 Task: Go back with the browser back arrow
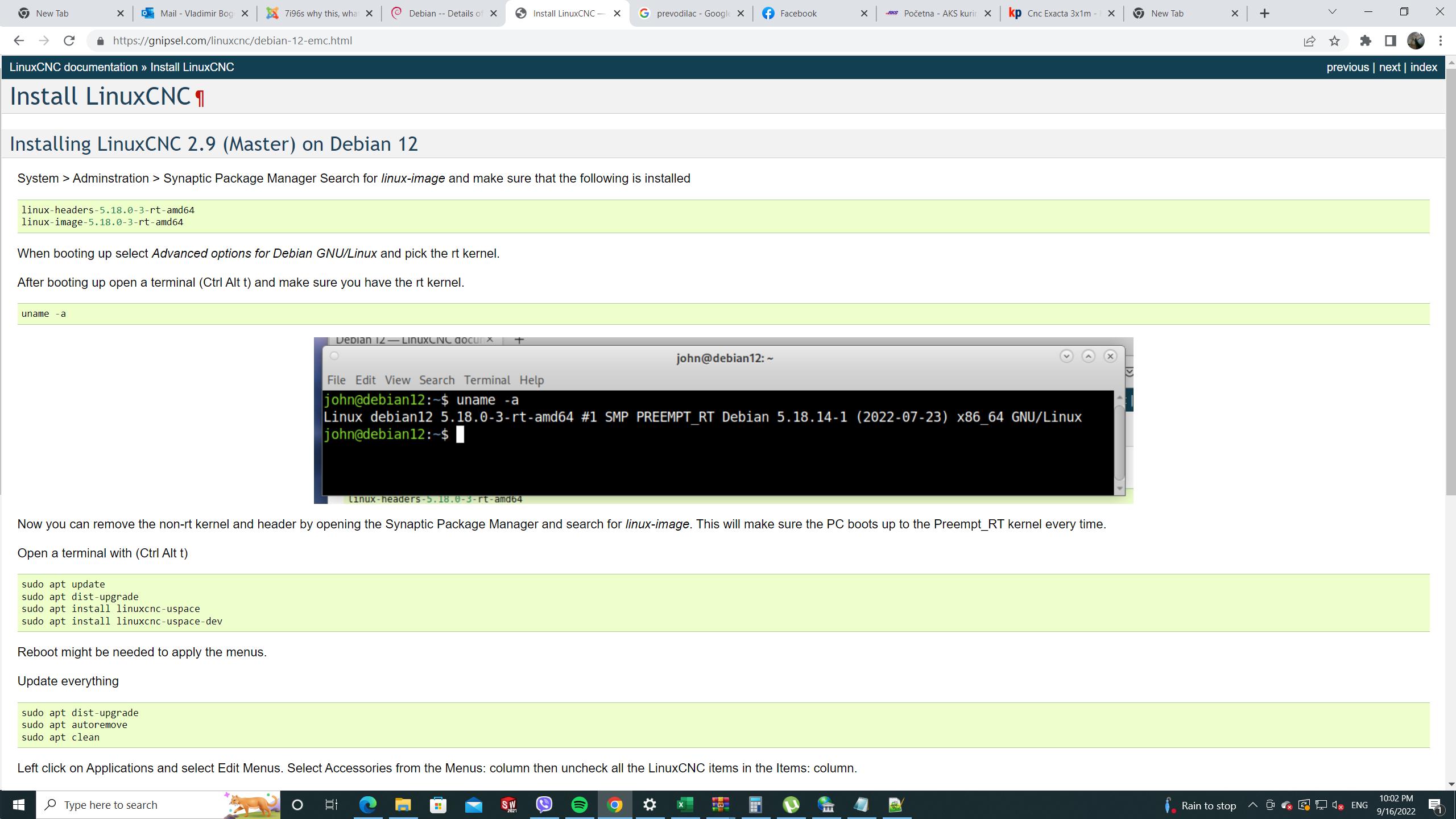19,40
